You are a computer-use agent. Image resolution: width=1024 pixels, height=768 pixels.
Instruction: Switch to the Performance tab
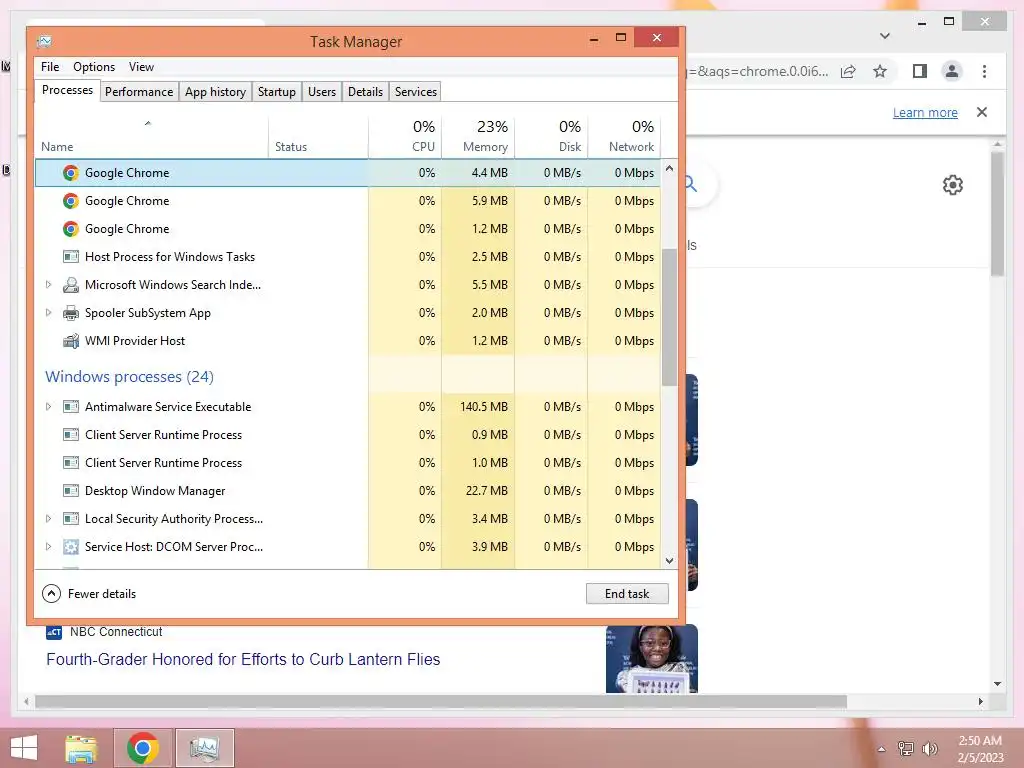[x=138, y=92]
